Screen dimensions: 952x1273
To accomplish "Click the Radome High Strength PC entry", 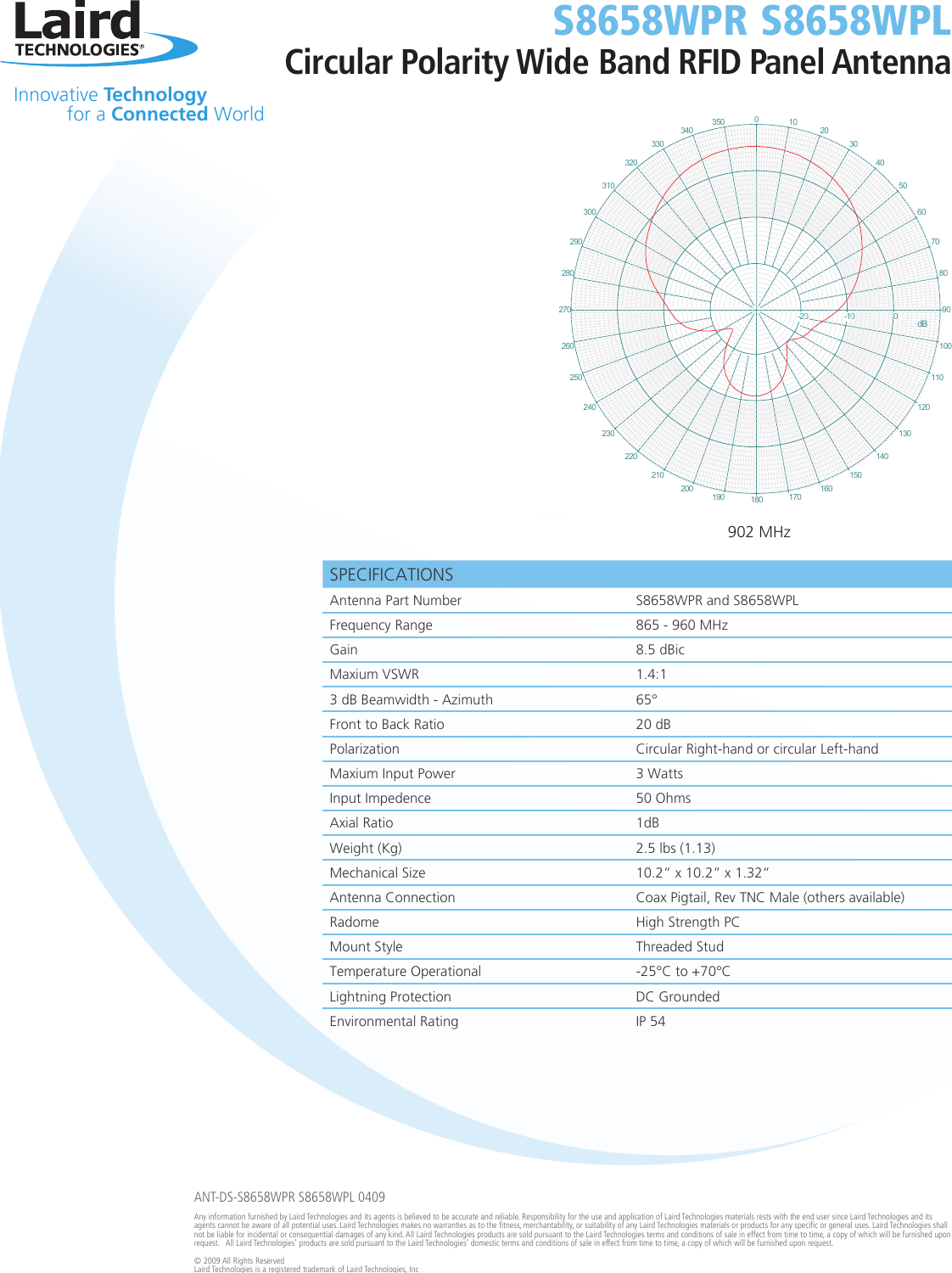I will (689, 922).
